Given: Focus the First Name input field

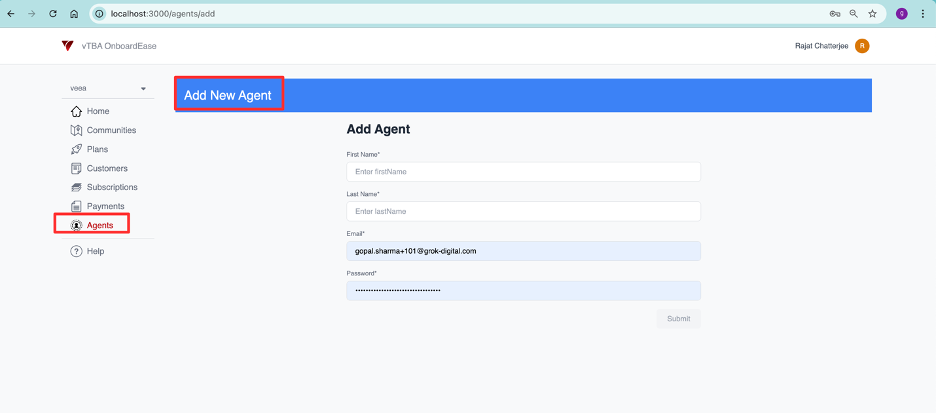Looking at the screenshot, I should (524, 172).
